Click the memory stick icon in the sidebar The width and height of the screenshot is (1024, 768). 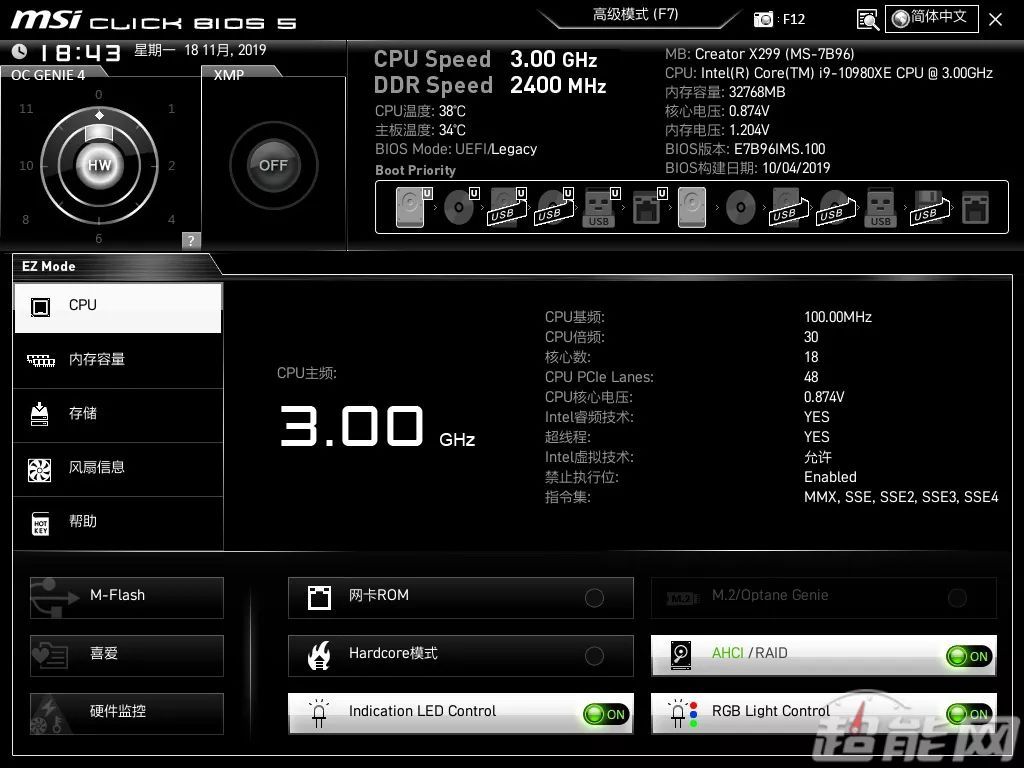point(40,360)
